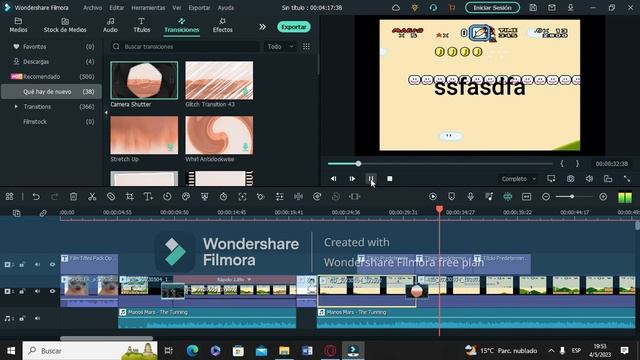
Task: Open the multi-track layout icon
Action: pyautogui.click(x=9, y=197)
